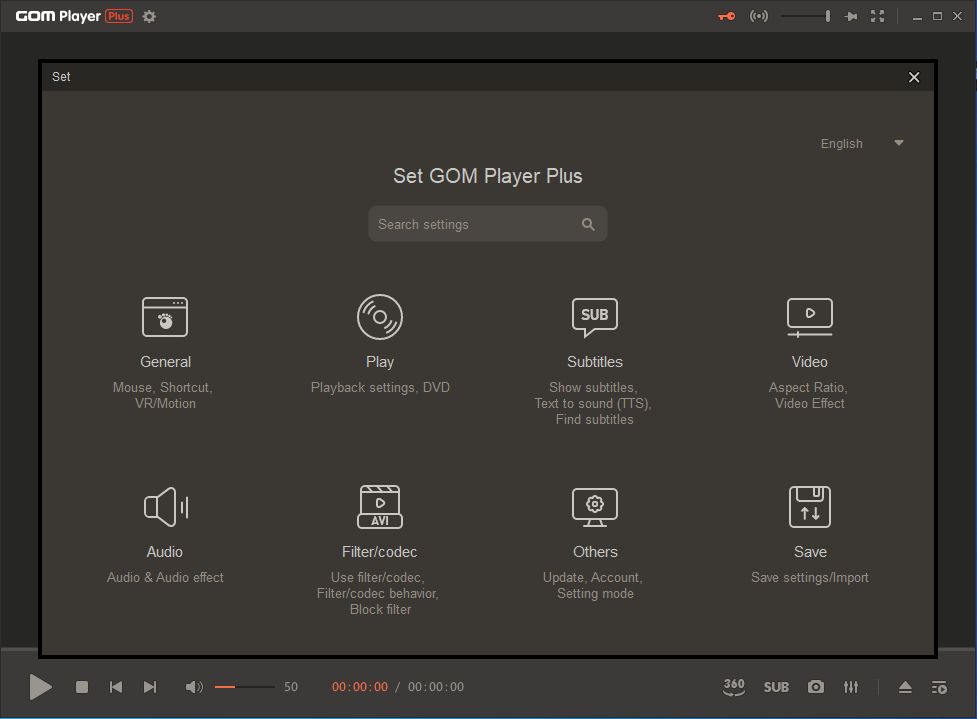Open Others monitor gear icon
Screen dimensions: 977x719
pyautogui.click(x=594, y=507)
